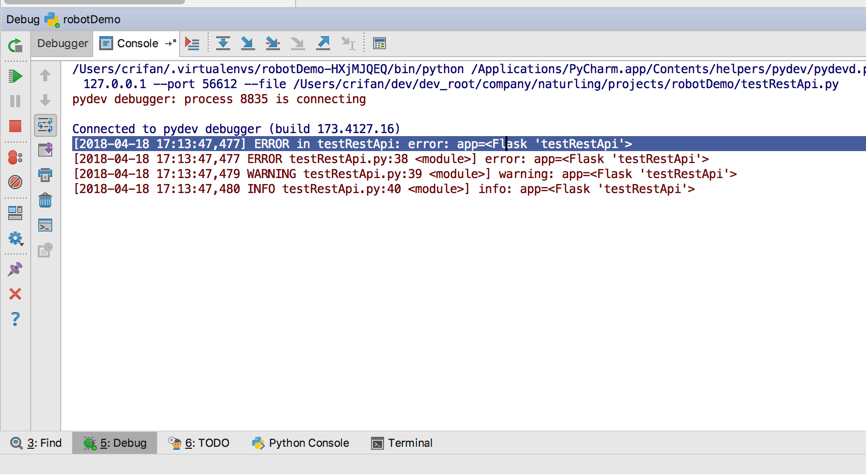Open the Python Console tool window
Screen dimensions: 866x475
[x=300, y=443]
